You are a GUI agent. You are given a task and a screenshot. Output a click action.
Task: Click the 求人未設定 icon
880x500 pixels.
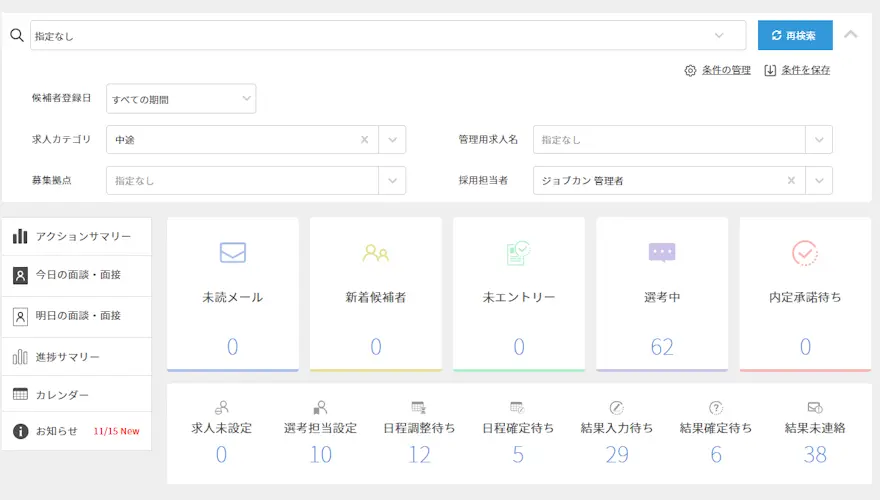click(x=222, y=407)
